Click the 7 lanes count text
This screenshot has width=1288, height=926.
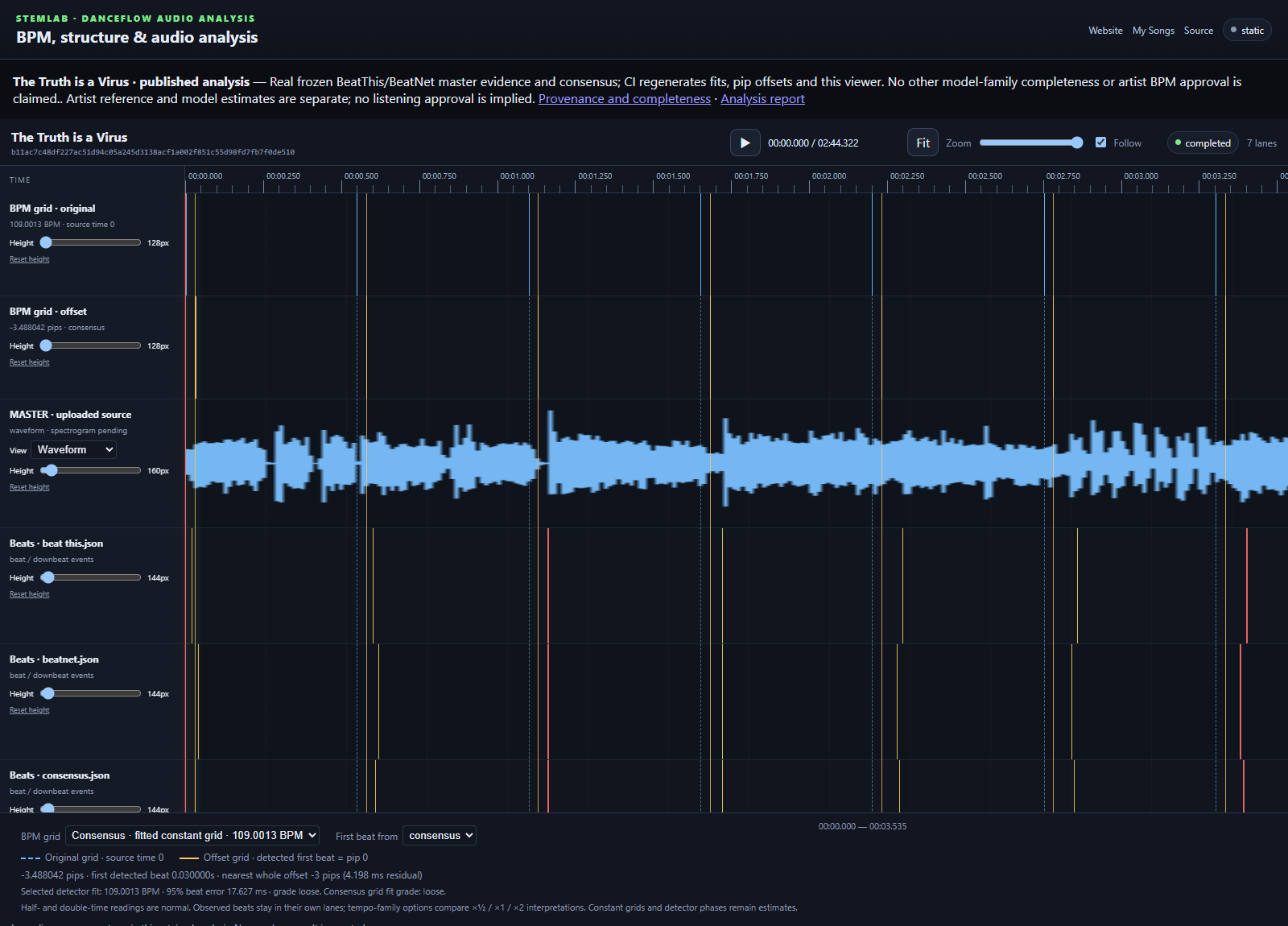[x=1261, y=143]
